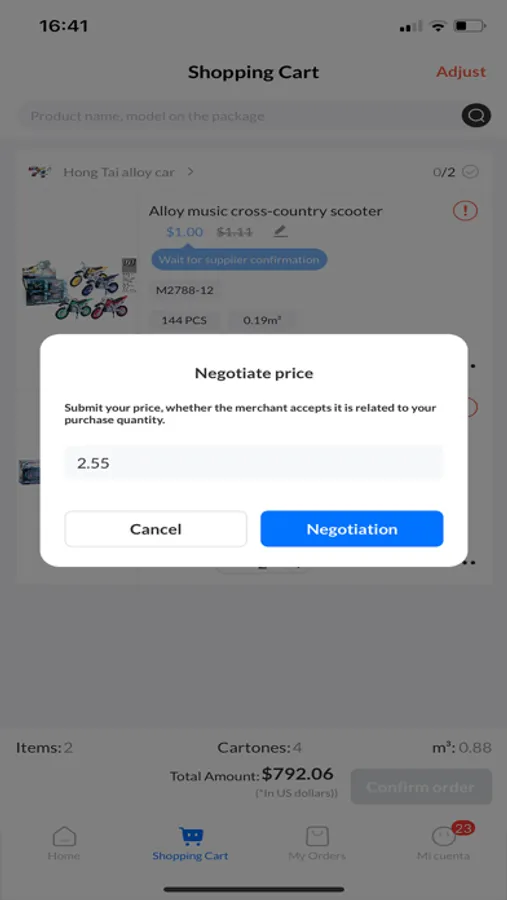The height and width of the screenshot is (900, 507).
Task: Tap the Wi-Fi status icon
Action: pyautogui.click(x=438, y=26)
